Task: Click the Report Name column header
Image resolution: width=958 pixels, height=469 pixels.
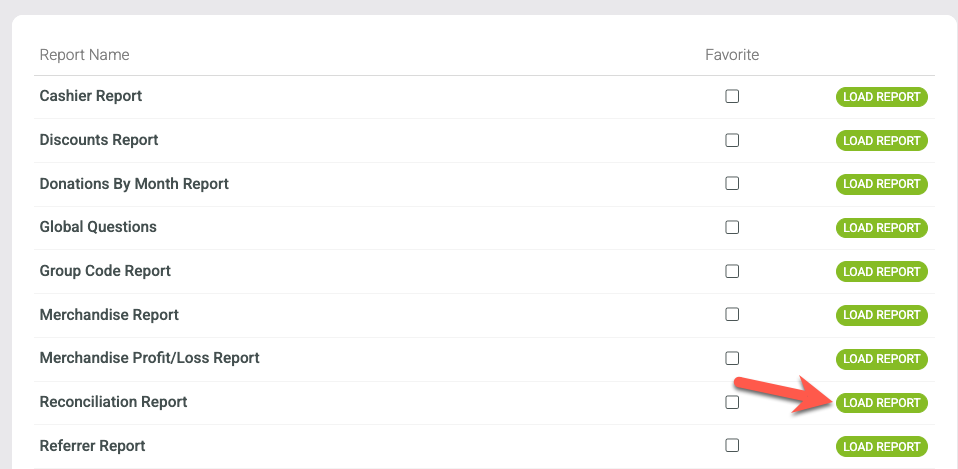Action: [x=84, y=55]
